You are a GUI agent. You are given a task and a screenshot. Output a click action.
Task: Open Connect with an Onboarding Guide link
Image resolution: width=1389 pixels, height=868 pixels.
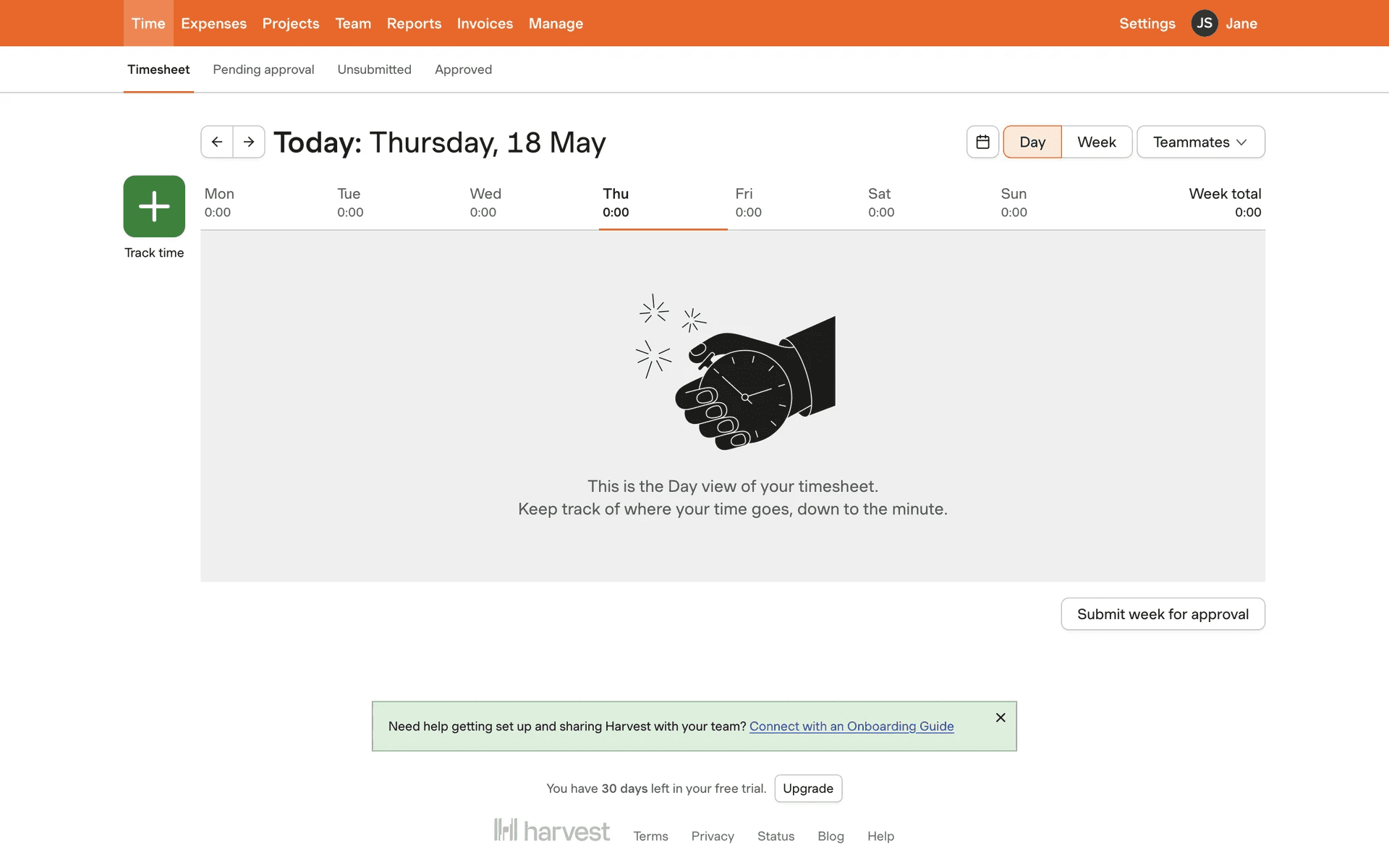(x=851, y=726)
